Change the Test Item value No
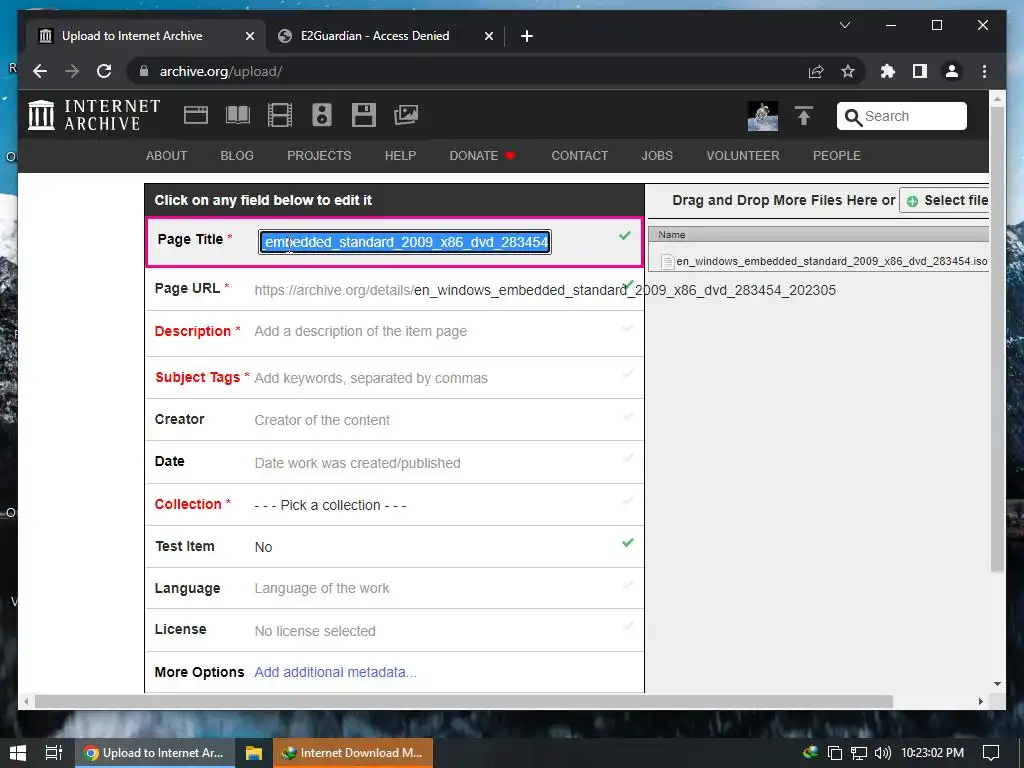 click(263, 547)
